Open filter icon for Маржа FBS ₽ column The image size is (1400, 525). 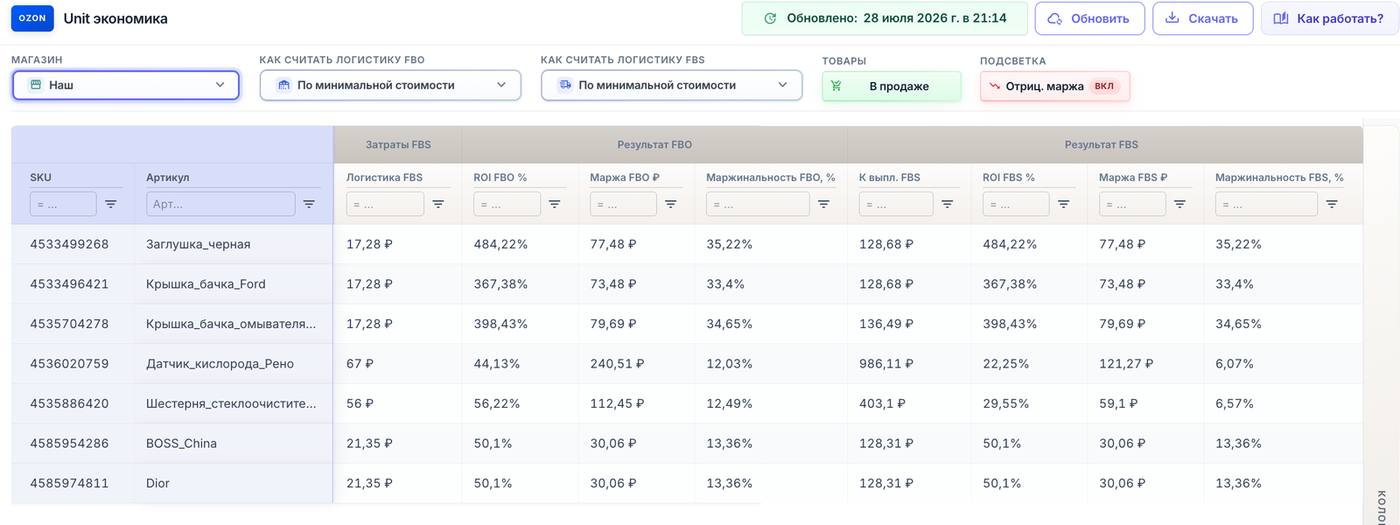[x=1179, y=204]
